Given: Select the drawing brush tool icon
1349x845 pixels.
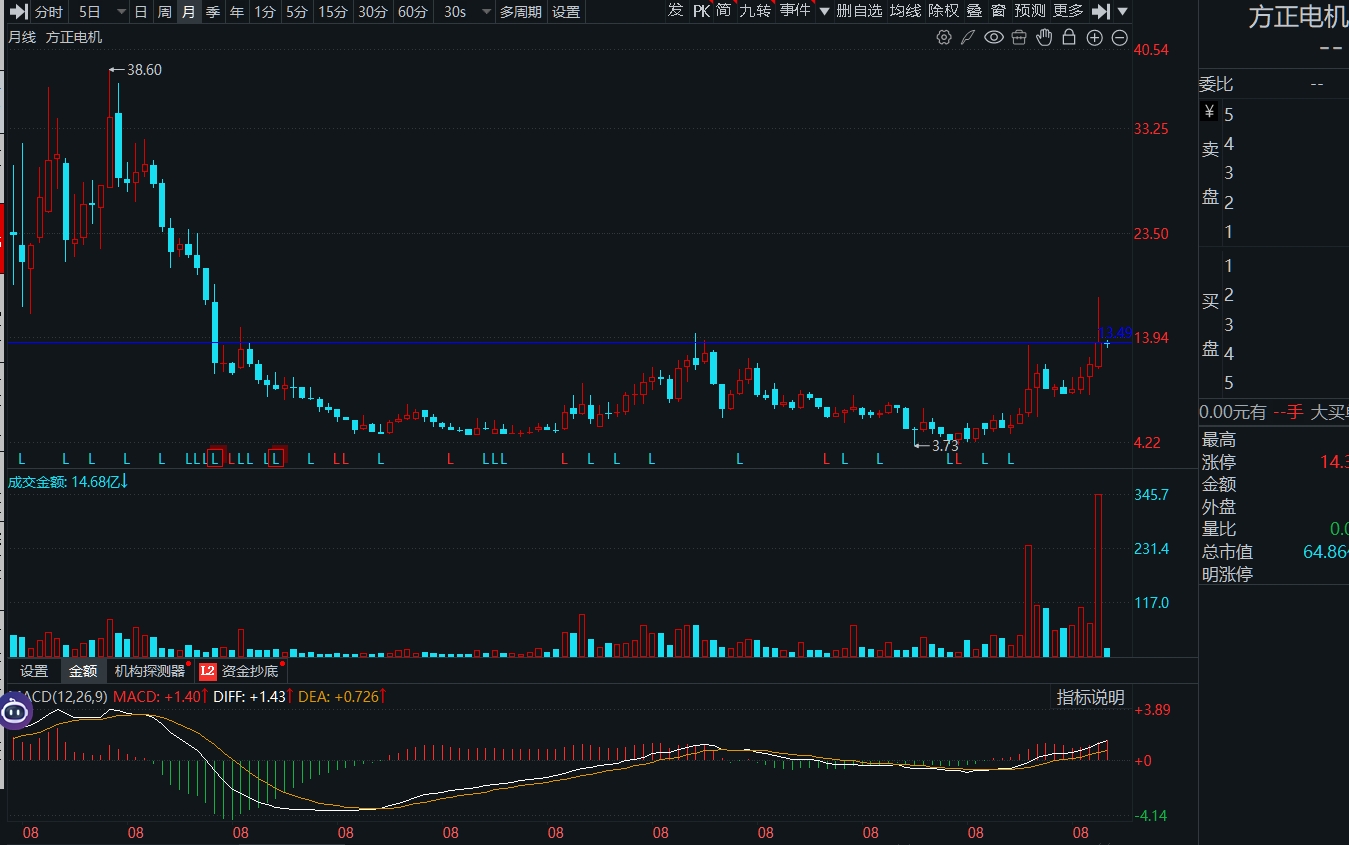Looking at the screenshot, I should (968, 38).
